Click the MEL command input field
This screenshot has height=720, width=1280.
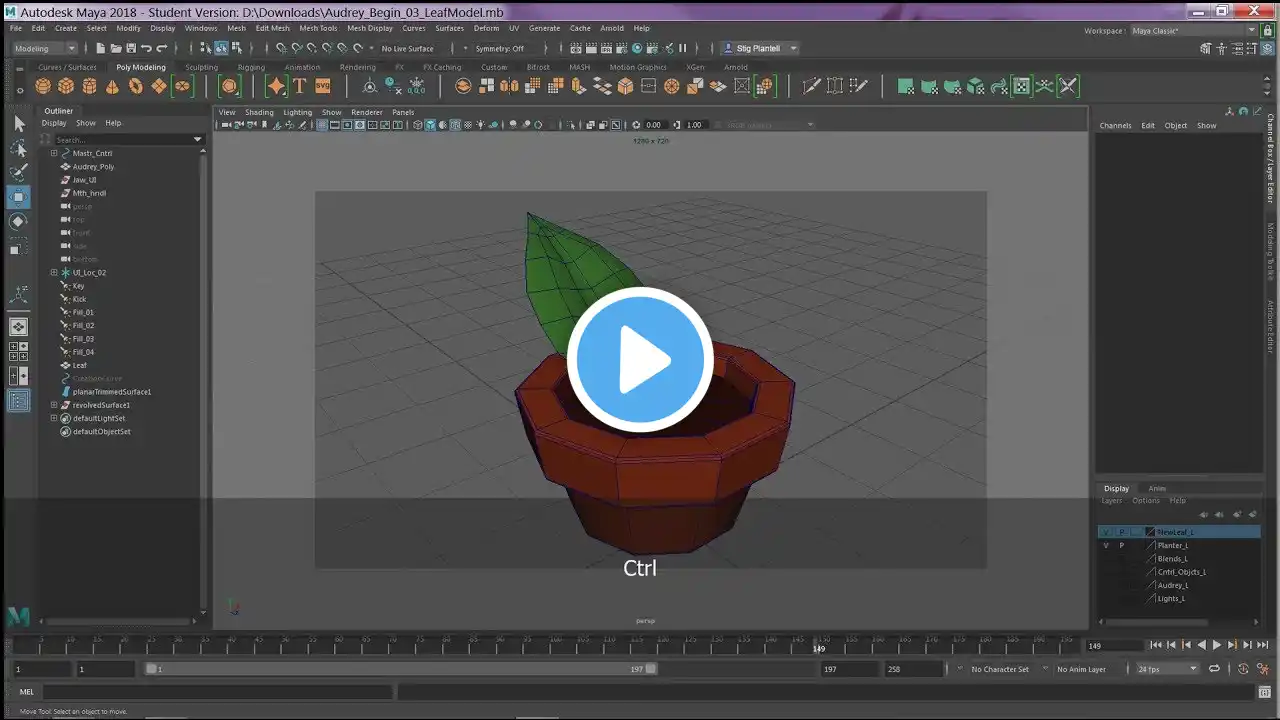point(218,692)
